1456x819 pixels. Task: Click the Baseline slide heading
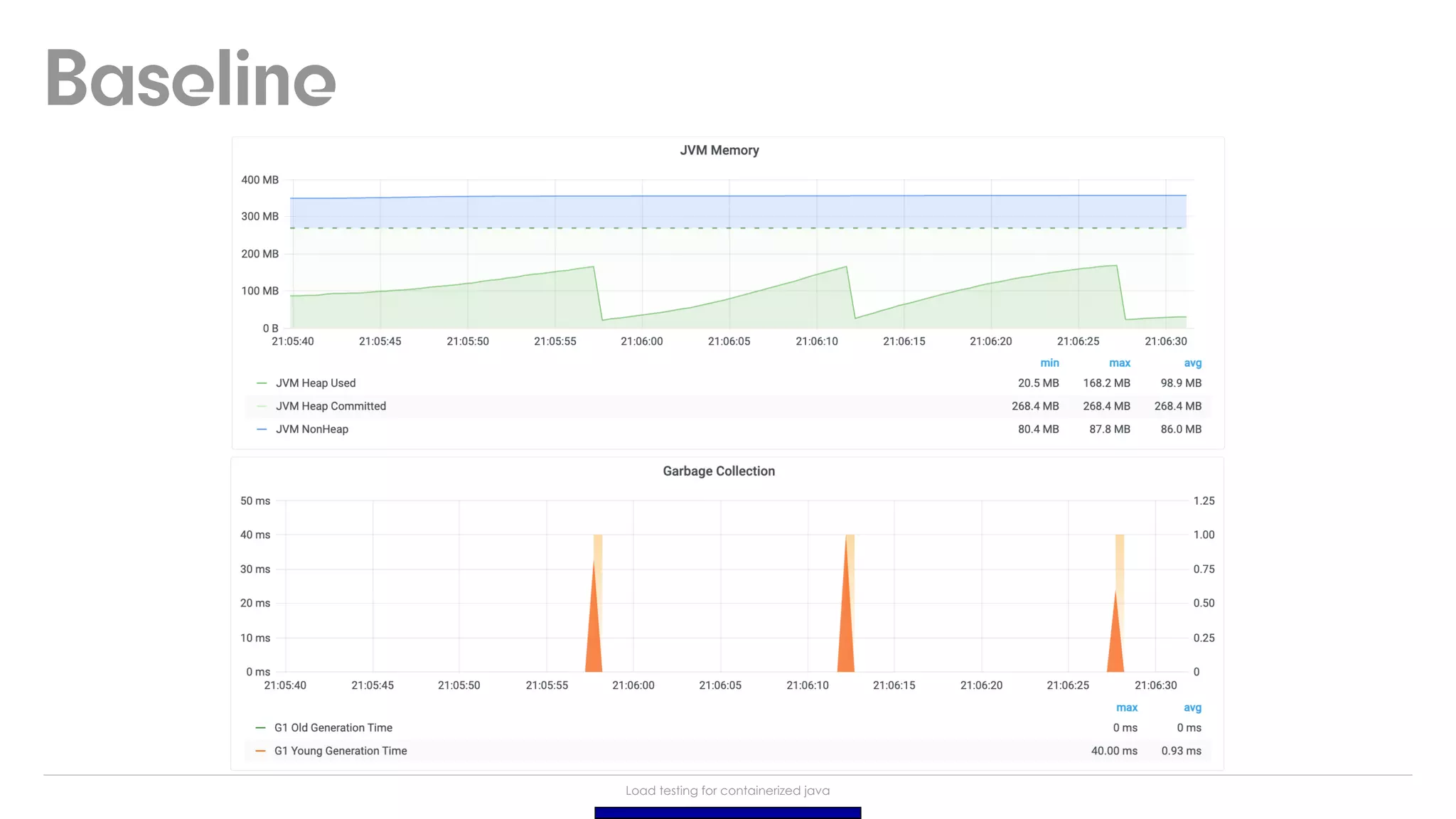click(x=191, y=77)
